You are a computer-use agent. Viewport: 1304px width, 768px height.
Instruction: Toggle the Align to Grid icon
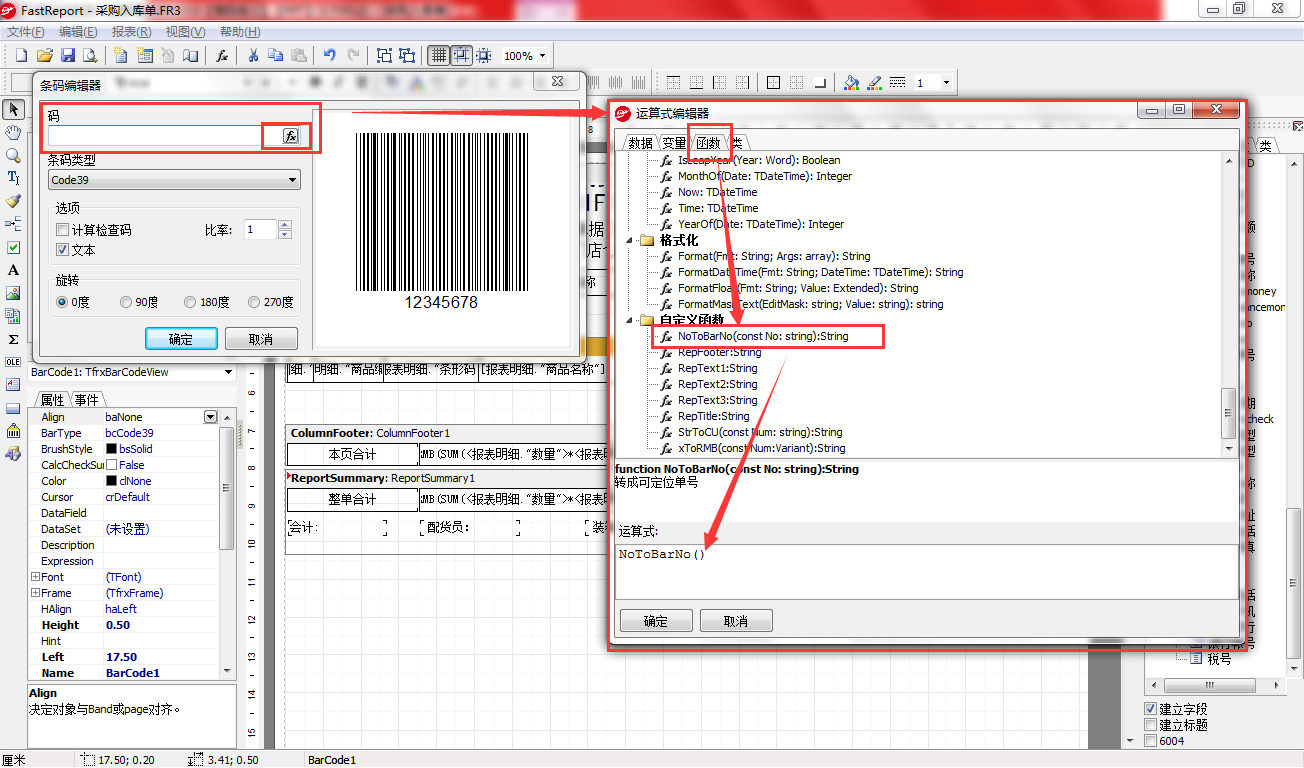point(461,56)
